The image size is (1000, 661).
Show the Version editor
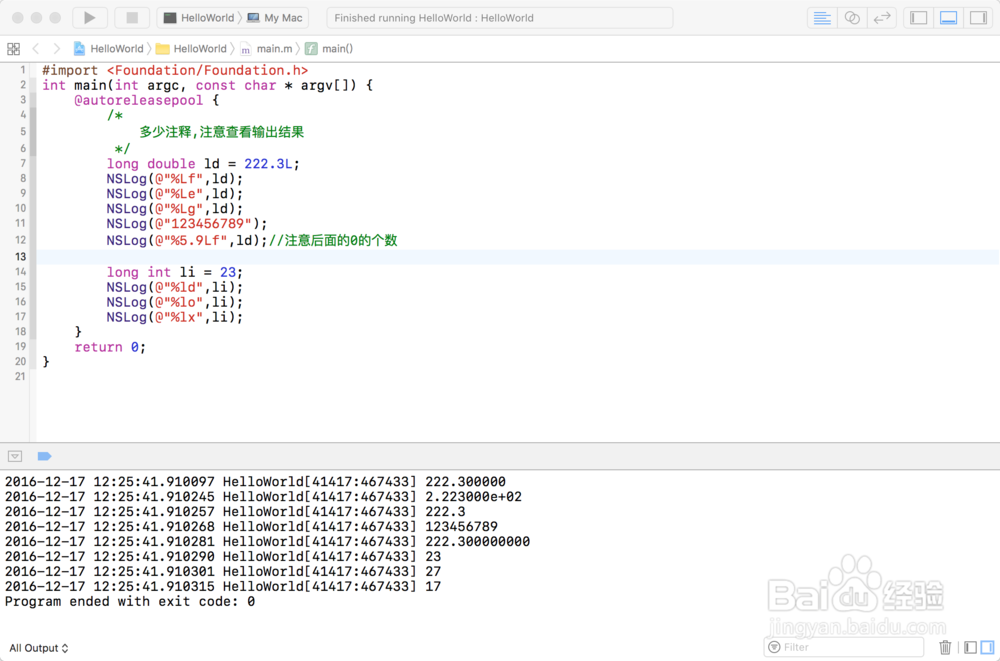[x=882, y=18]
